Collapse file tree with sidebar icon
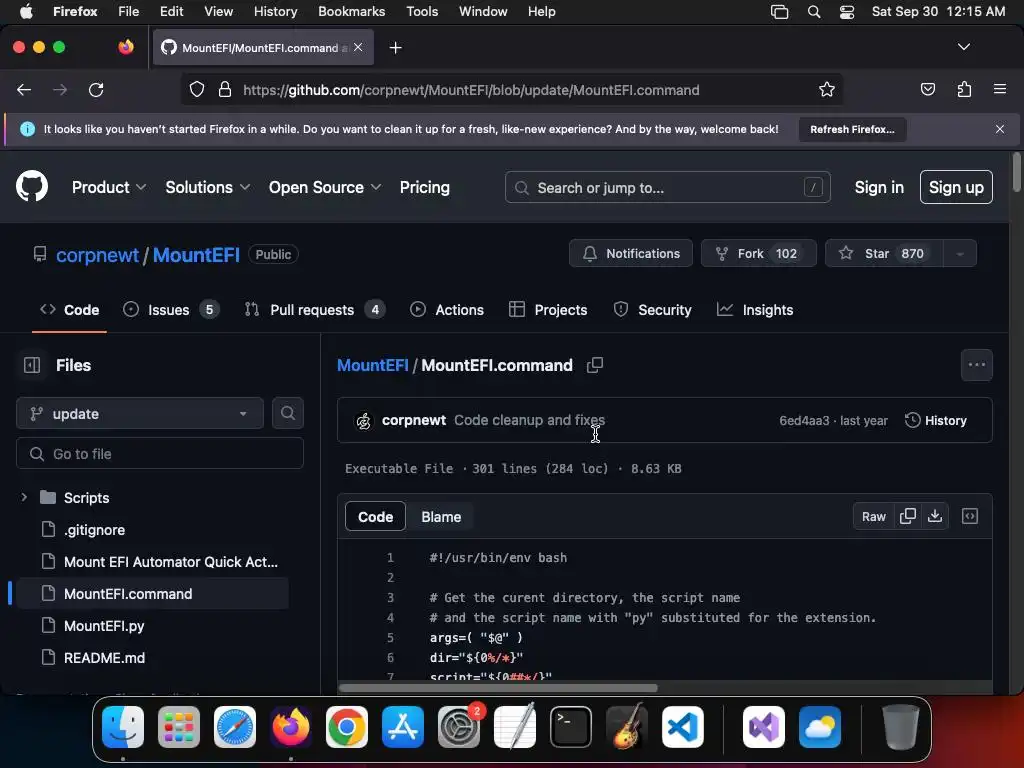 tap(32, 365)
